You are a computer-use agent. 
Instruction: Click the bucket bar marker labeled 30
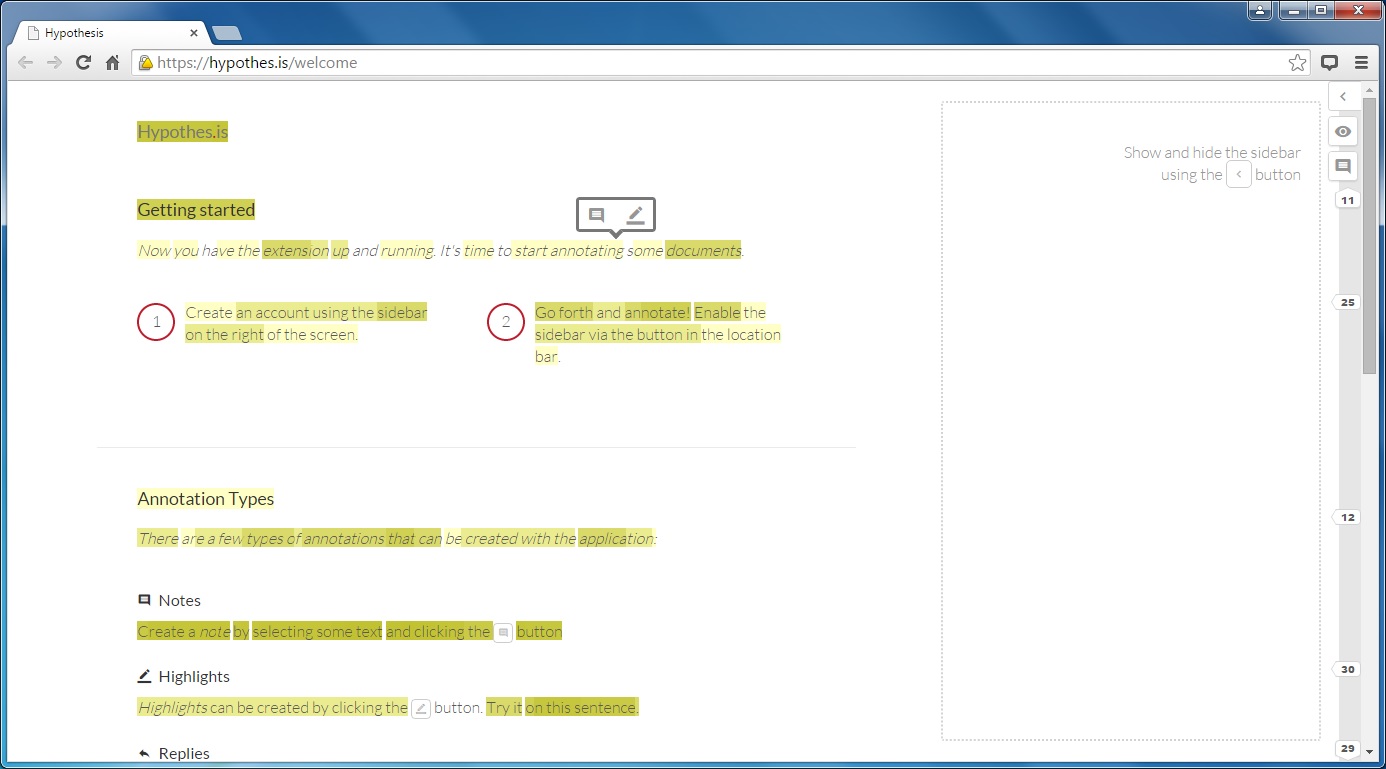tap(1347, 669)
